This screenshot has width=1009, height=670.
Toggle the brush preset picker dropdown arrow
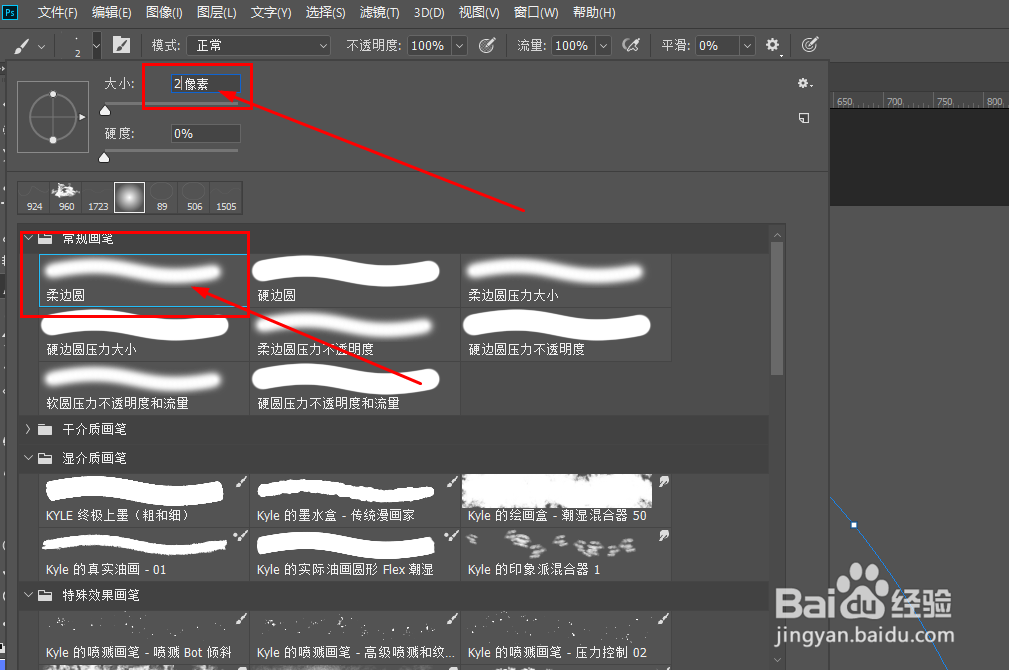click(97, 46)
